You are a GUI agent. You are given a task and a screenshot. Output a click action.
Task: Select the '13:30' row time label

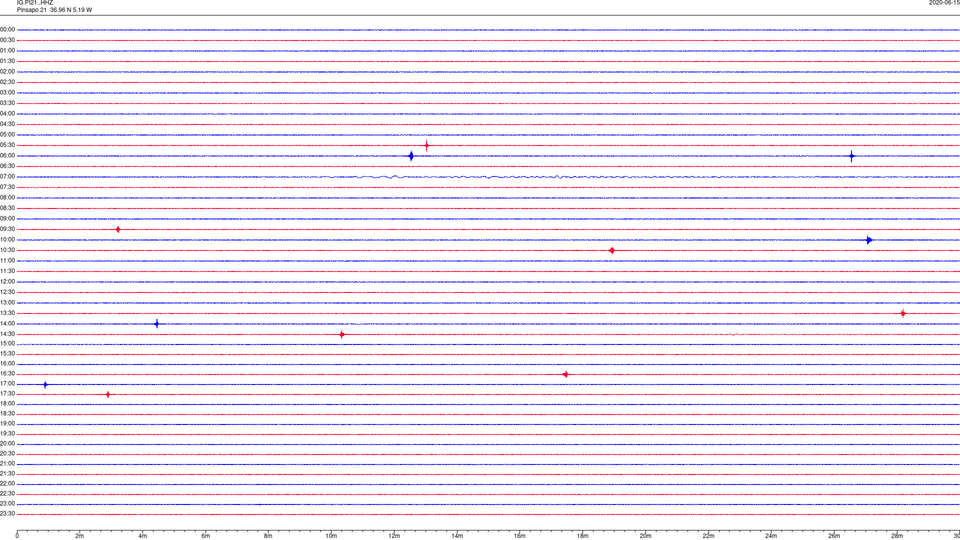tap(7, 313)
